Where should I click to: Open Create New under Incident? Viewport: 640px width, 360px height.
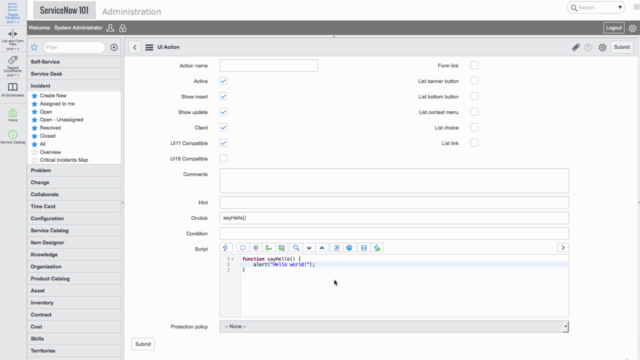pyautogui.click(x=53, y=96)
